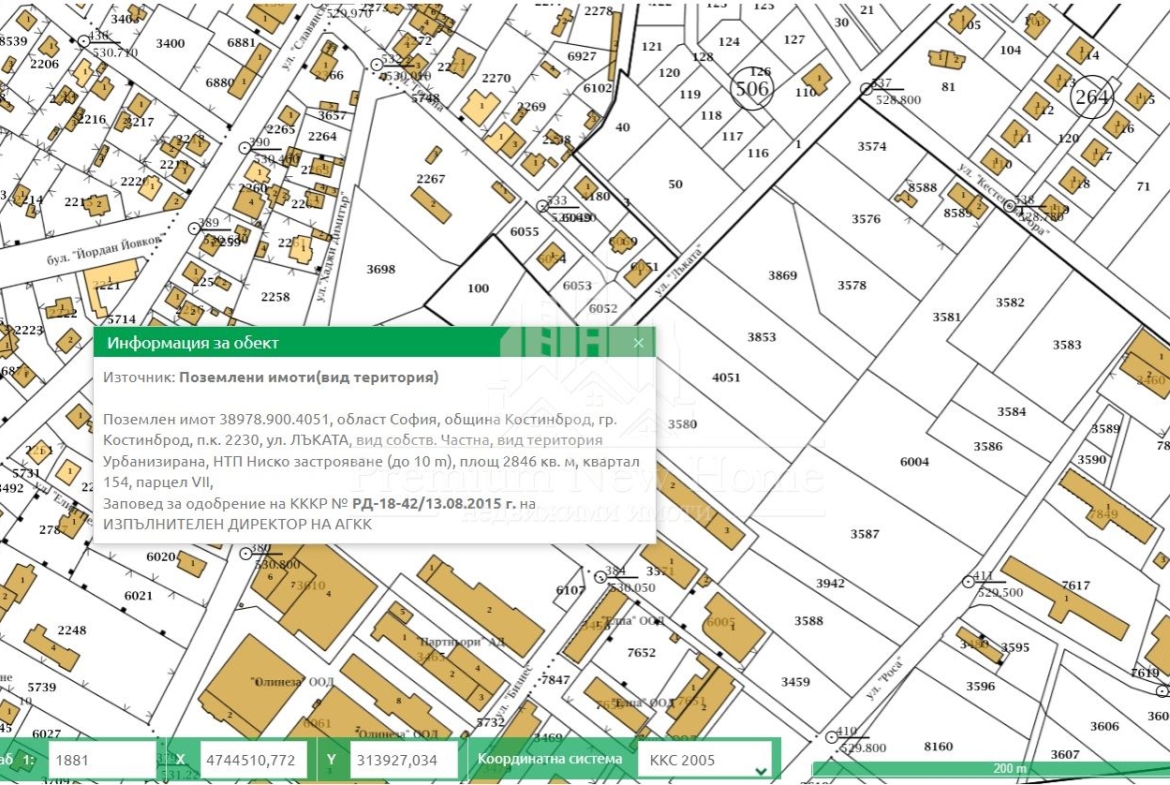Click the X coordinate field
Viewport: 1170px width, 785px height.
253,760
